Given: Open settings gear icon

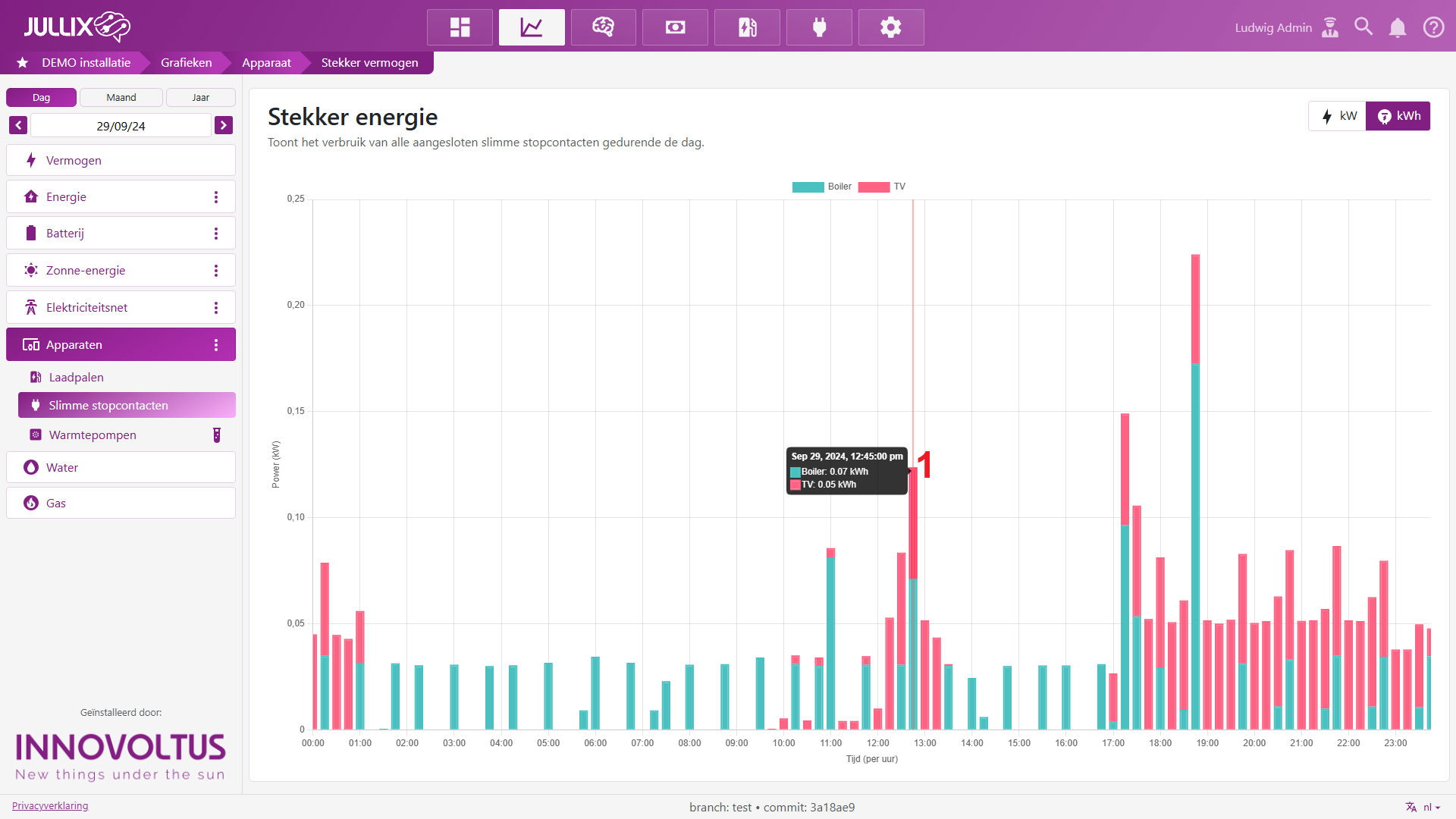Looking at the screenshot, I should pyautogui.click(x=891, y=27).
